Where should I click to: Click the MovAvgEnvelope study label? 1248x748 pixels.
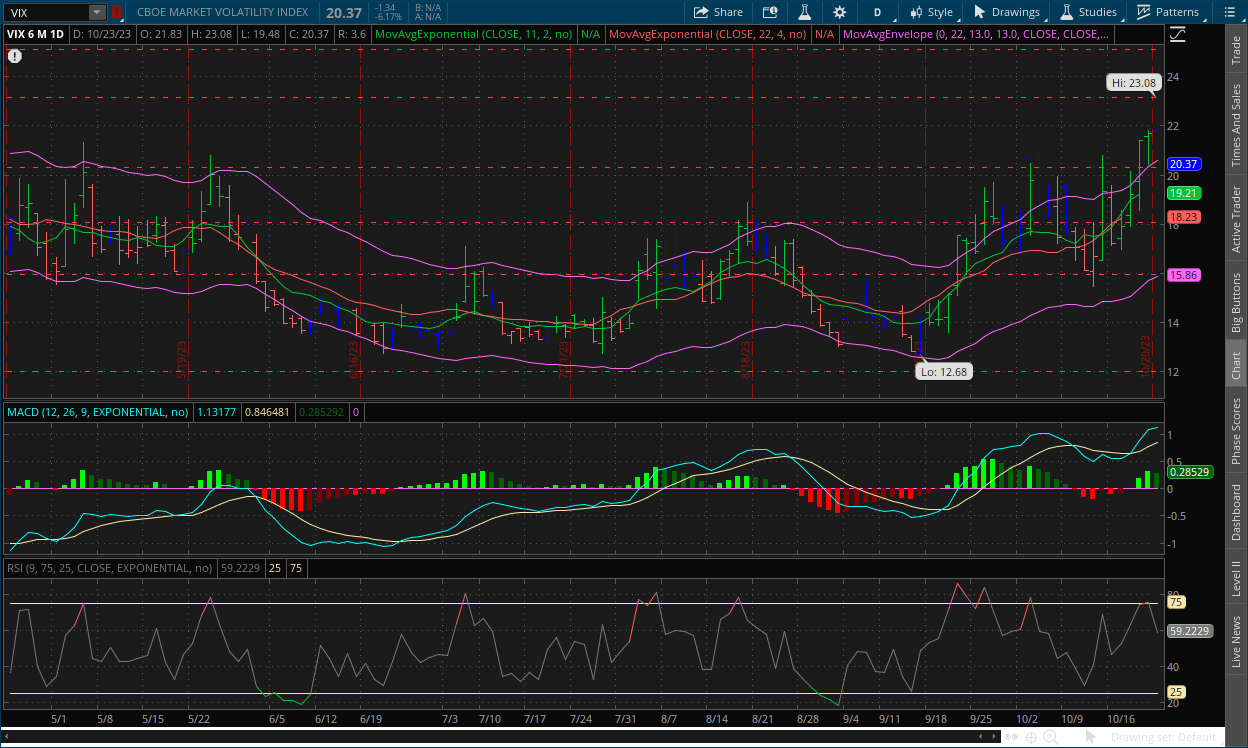click(x=975, y=33)
